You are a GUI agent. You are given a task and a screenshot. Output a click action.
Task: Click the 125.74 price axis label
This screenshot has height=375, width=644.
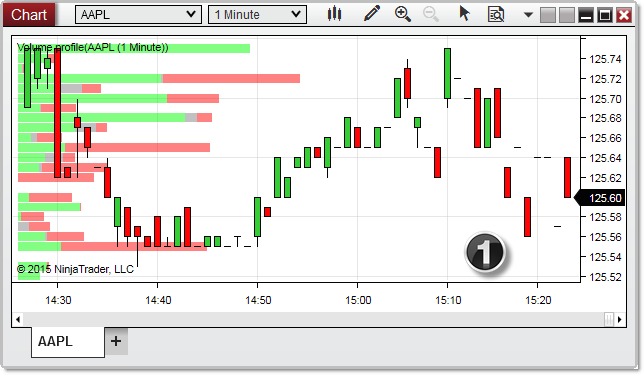[x=605, y=59]
